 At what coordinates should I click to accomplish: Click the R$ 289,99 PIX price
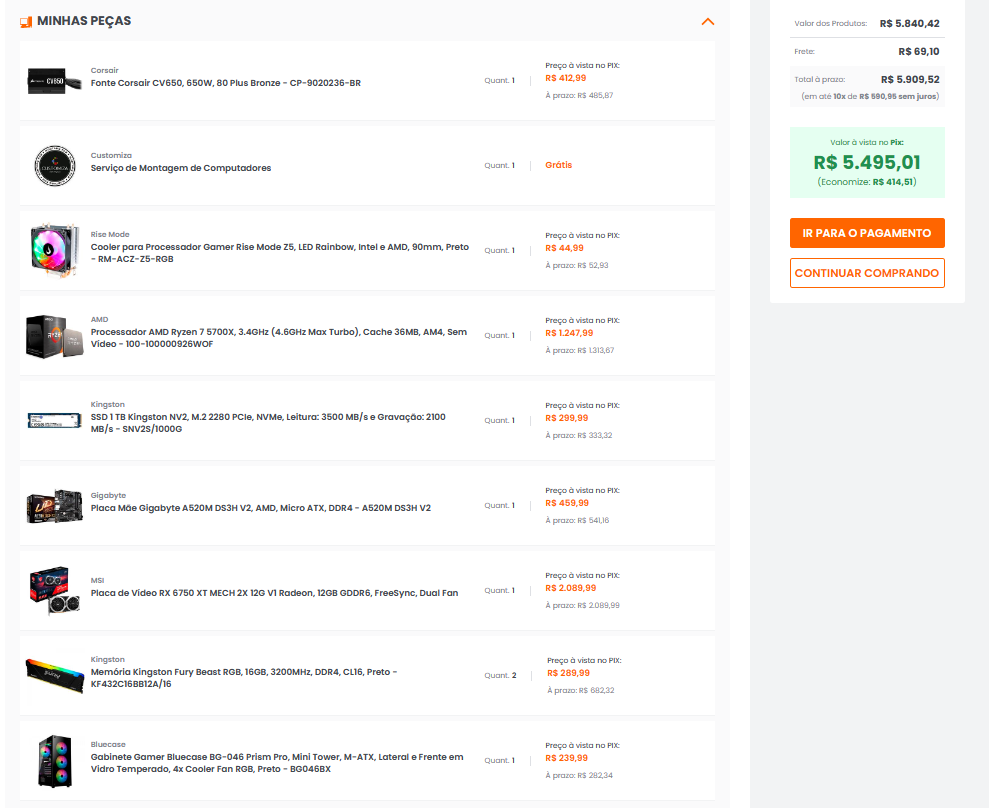[569, 674]
